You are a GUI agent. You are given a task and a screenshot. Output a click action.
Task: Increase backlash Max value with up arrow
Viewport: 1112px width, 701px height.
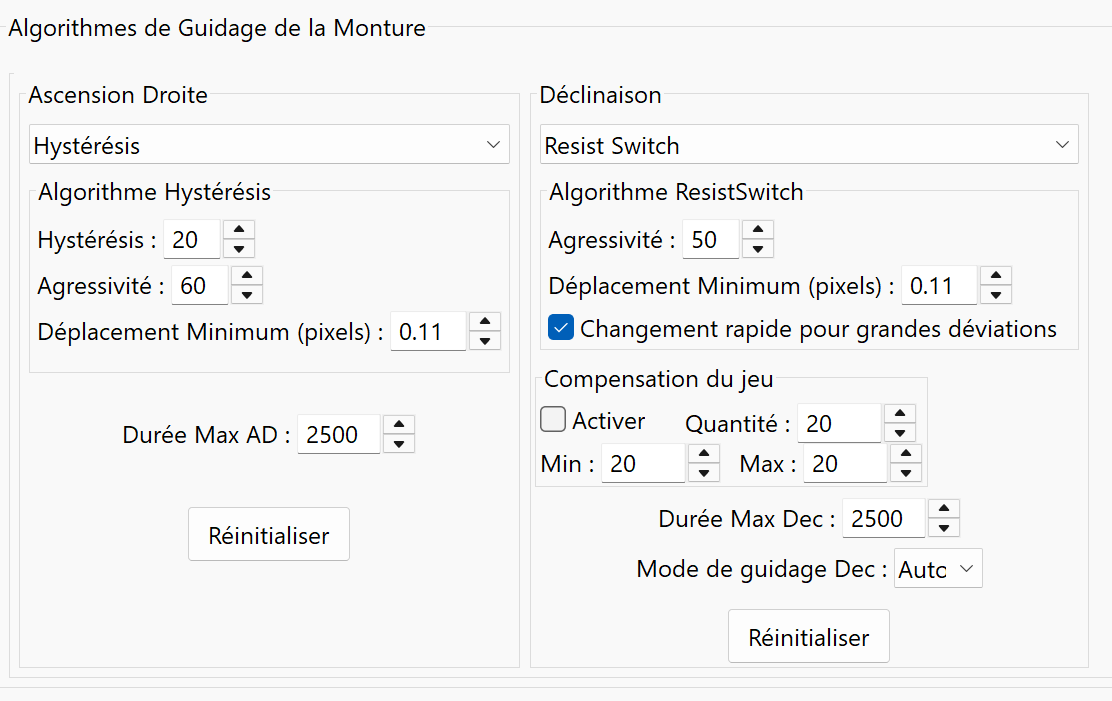click(905, 454)
